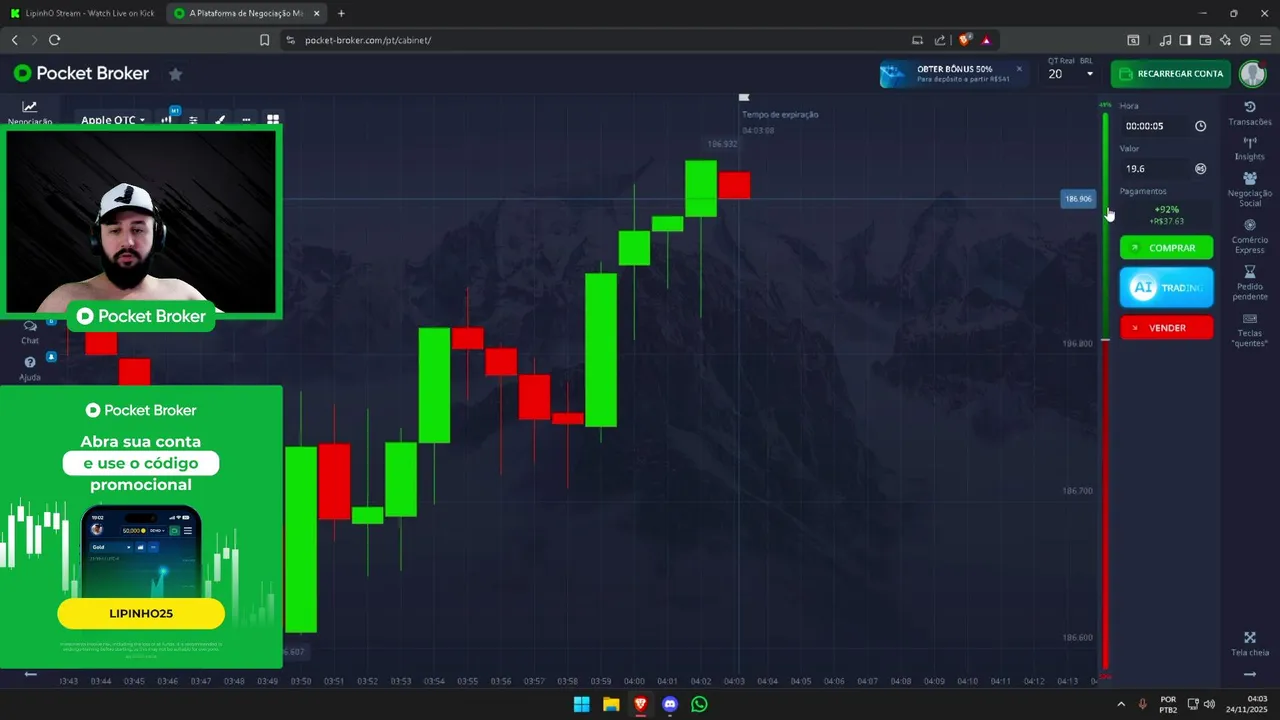The height and width of the screenshot is (720, 1280).
Task: Show hidden system tray icons
Action: (x=1120, y=704)
